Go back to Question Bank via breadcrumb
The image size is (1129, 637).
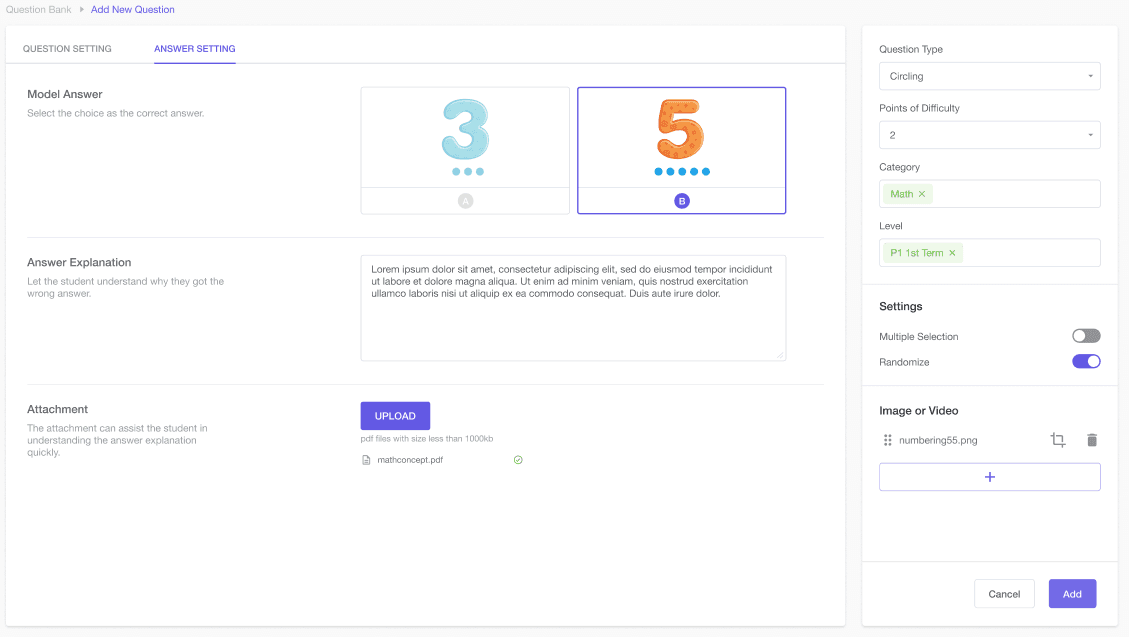click(x=41, y=9)
